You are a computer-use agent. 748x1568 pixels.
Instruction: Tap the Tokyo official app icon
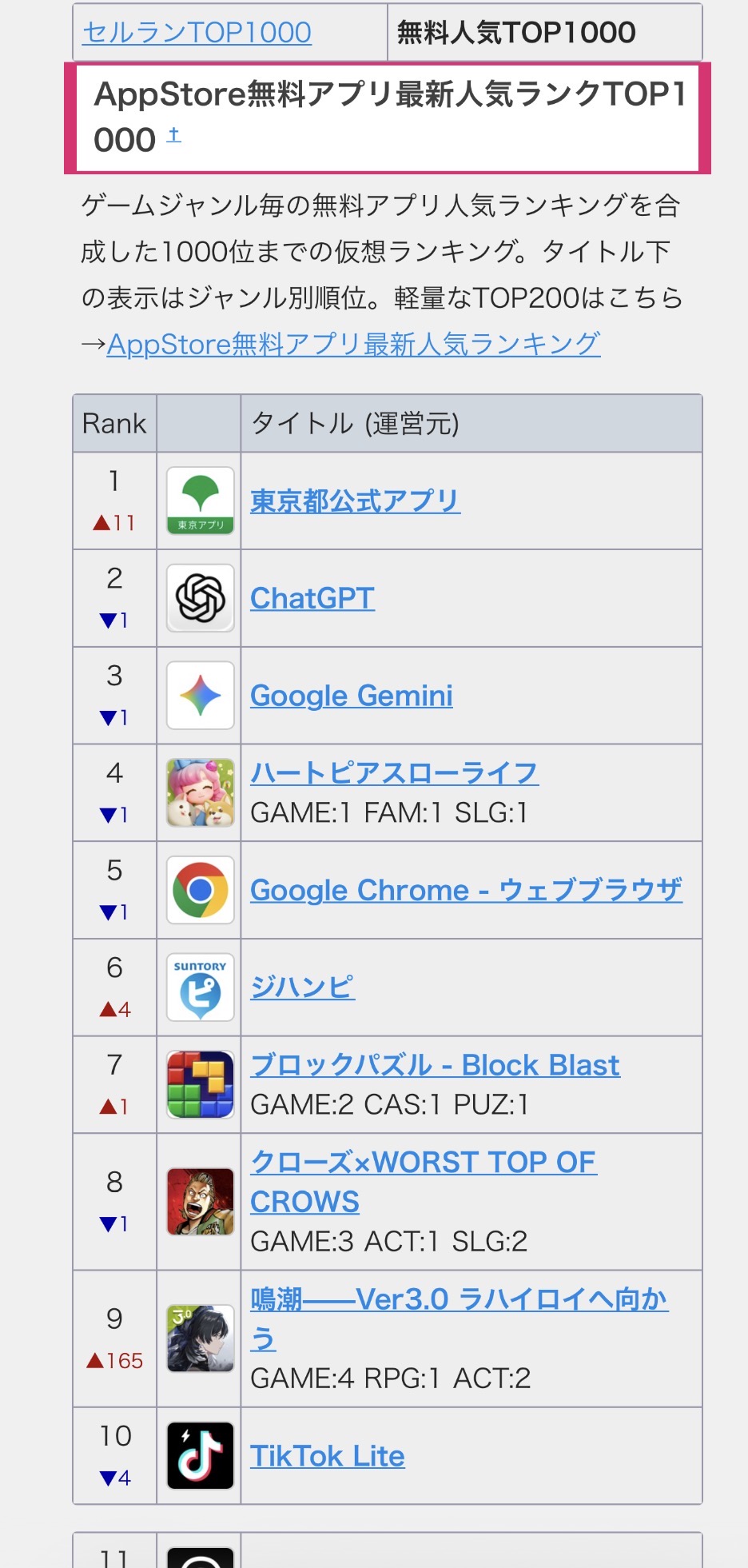pyautogui.click(x=200, y=501)
